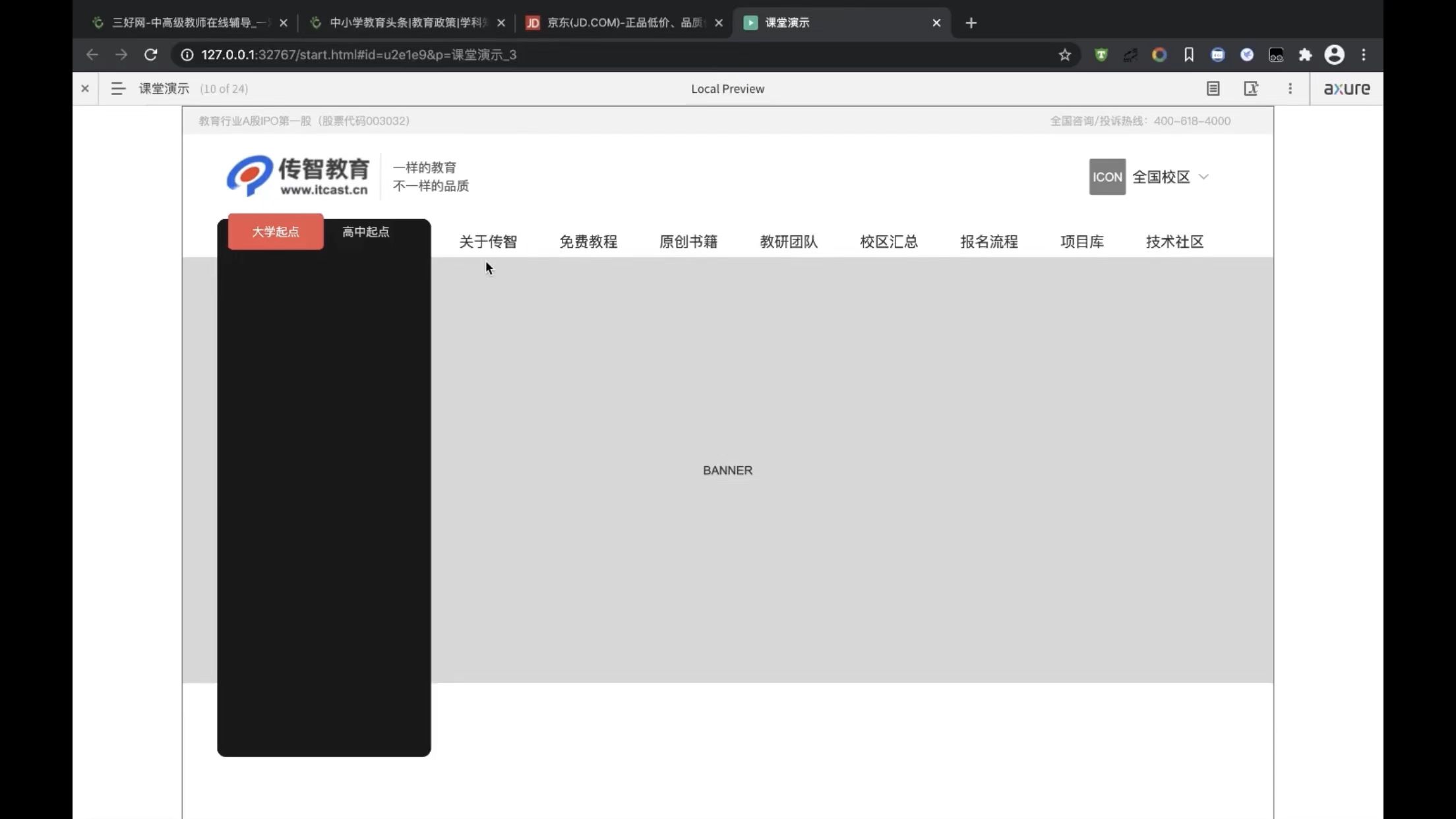This screenshot has height=819, width=1456.
Task: Open a new browser tab
Action: (971, 23)
